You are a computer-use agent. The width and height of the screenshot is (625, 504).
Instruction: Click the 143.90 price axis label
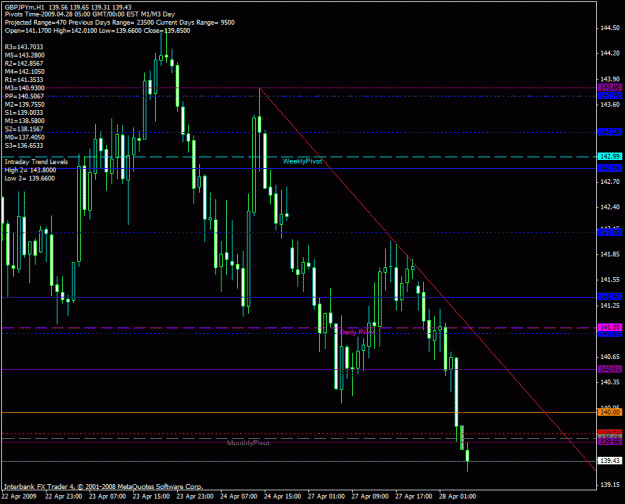coord(610,79)
